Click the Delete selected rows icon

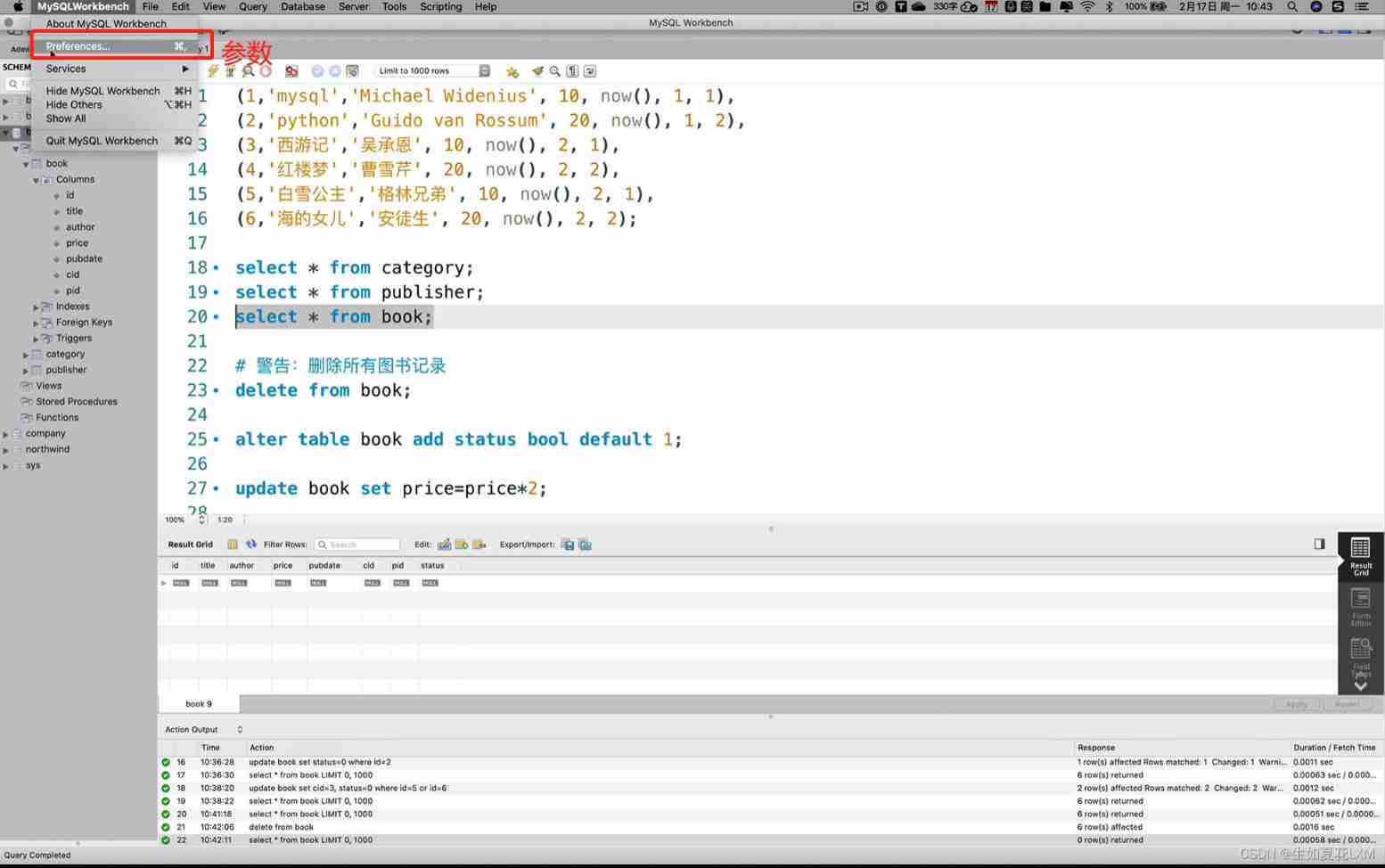click(479, 544)
